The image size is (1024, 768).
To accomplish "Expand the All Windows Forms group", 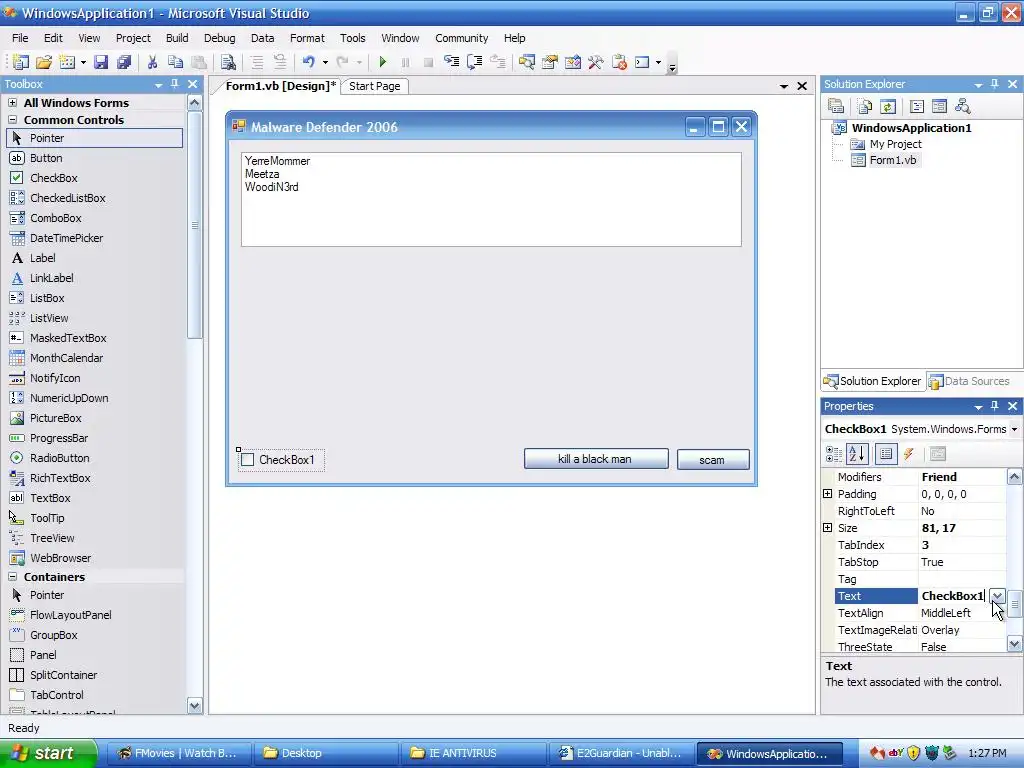I will point(12,103).
